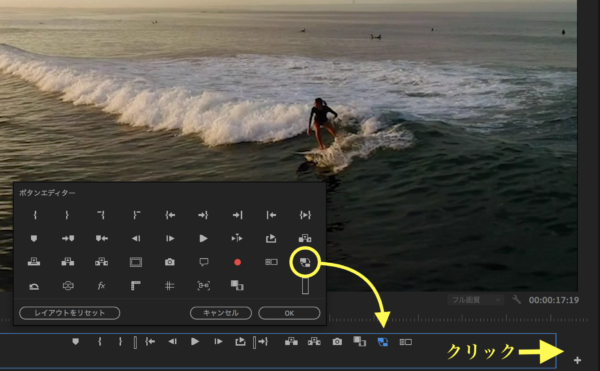Image resolution: width=600 pixels, height=371 pixels.
Task: Toggle Loop Playback icon in Button Editor
Action: (x=271, y=239)
